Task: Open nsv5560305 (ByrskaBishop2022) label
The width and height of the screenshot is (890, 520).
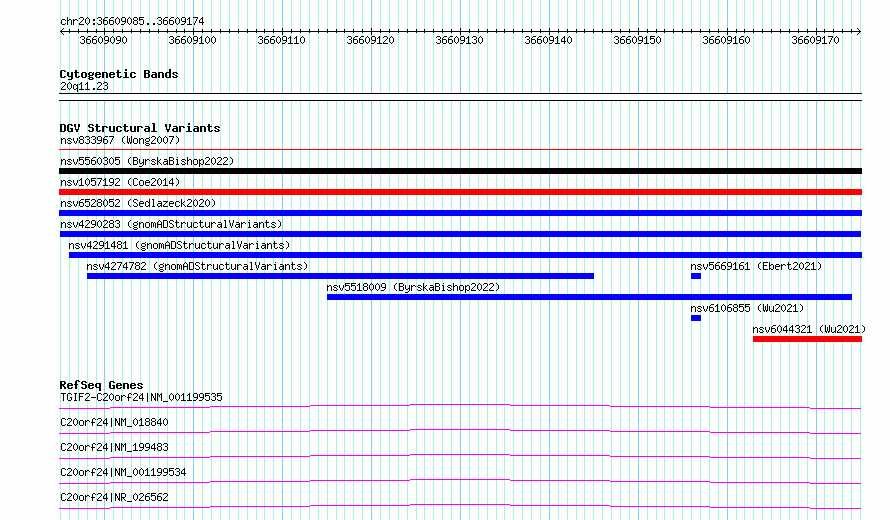Action: (147, 161)
